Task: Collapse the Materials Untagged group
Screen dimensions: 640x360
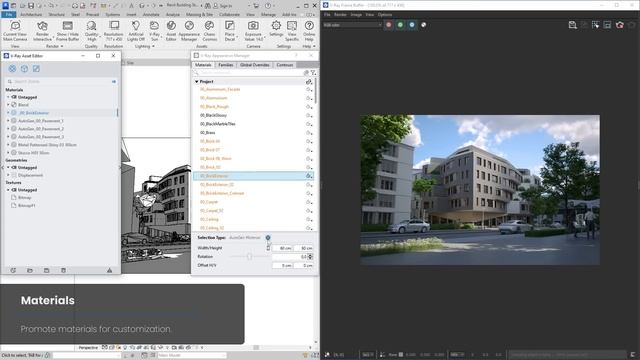Action: coord(8,97)
